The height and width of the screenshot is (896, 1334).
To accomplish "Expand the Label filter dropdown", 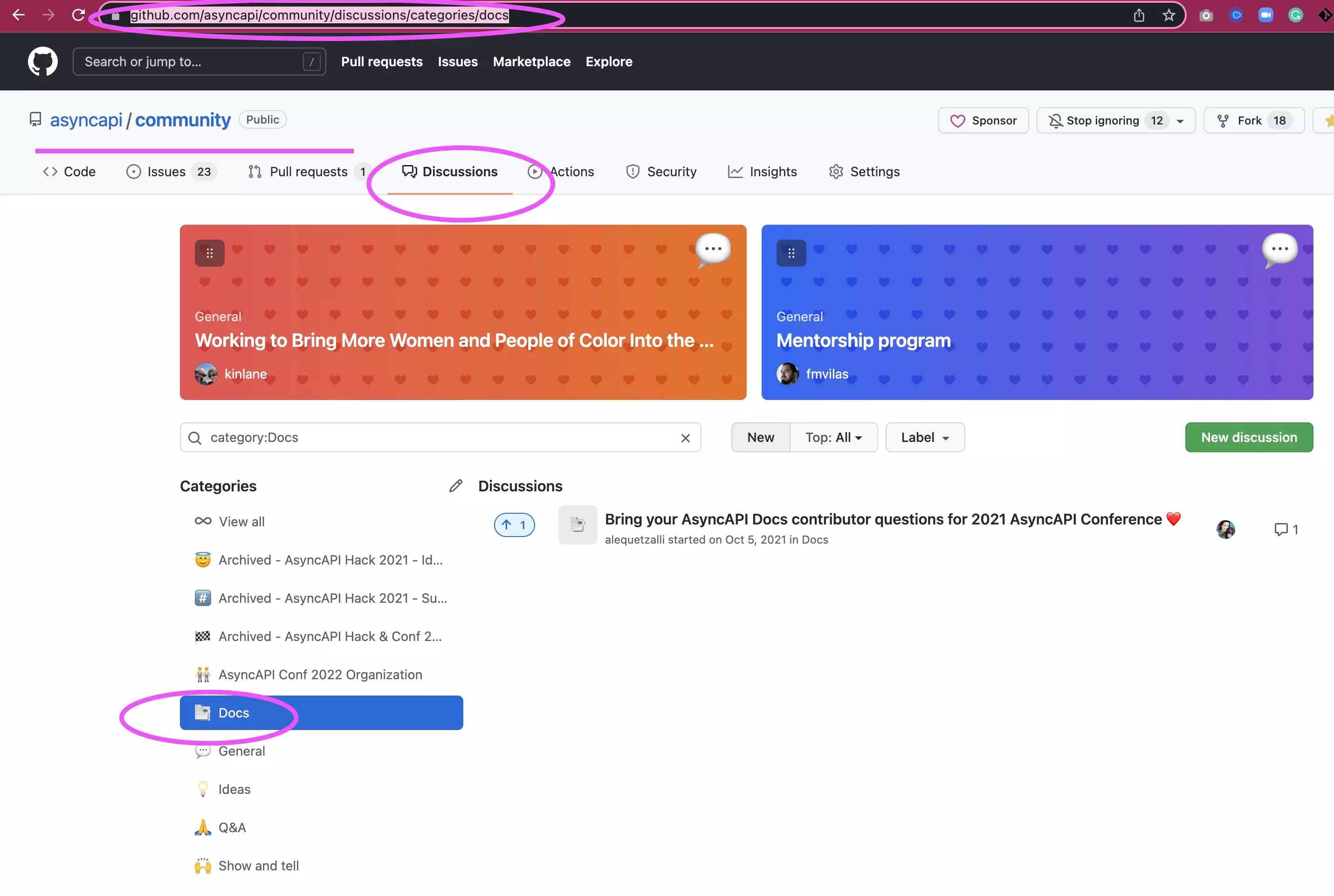I will click(924, 437).
